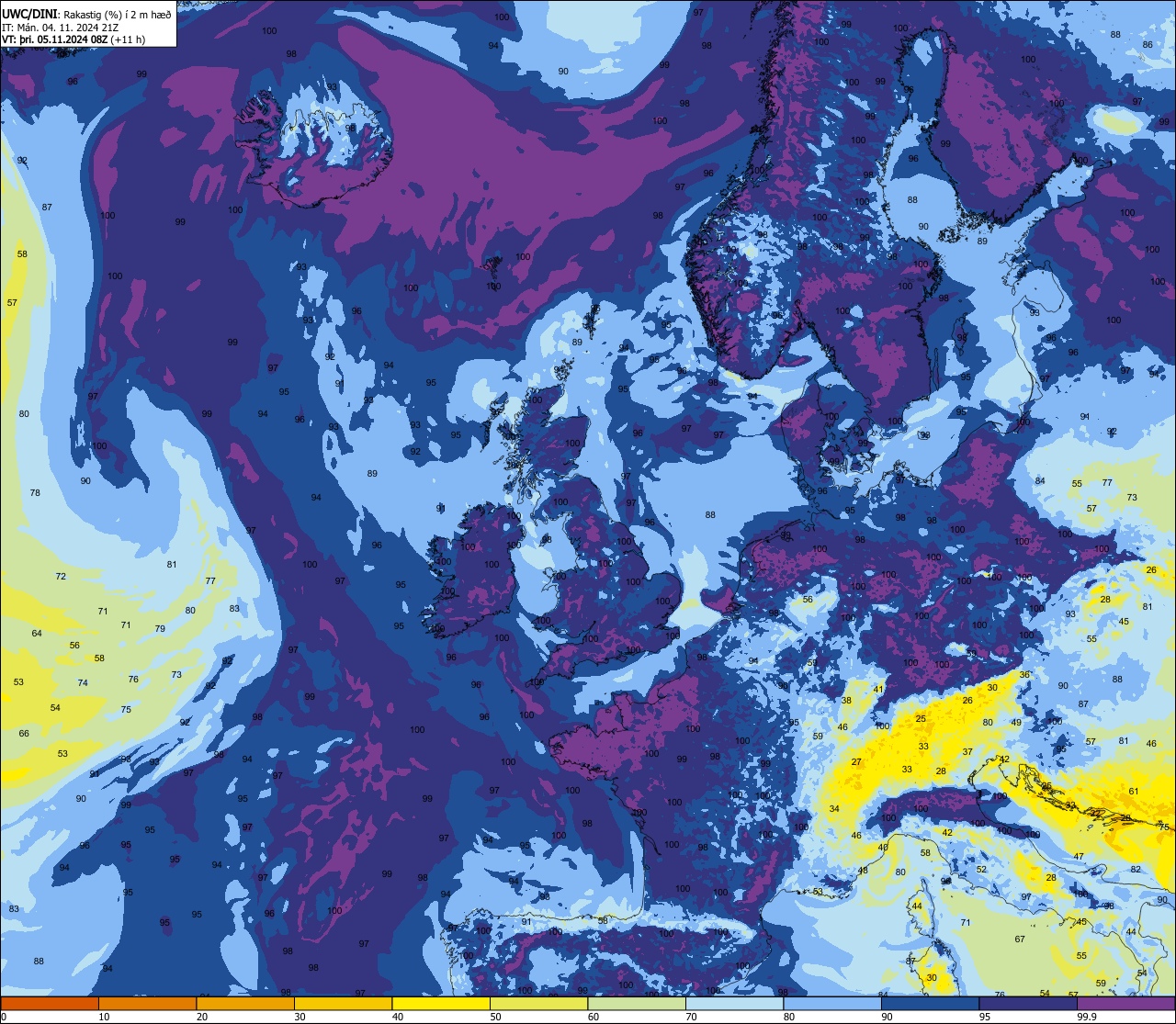Viewport: 1176px width, 1024px height.
Task: Click the '10' legend tick label
Action: coord(105,1017)
